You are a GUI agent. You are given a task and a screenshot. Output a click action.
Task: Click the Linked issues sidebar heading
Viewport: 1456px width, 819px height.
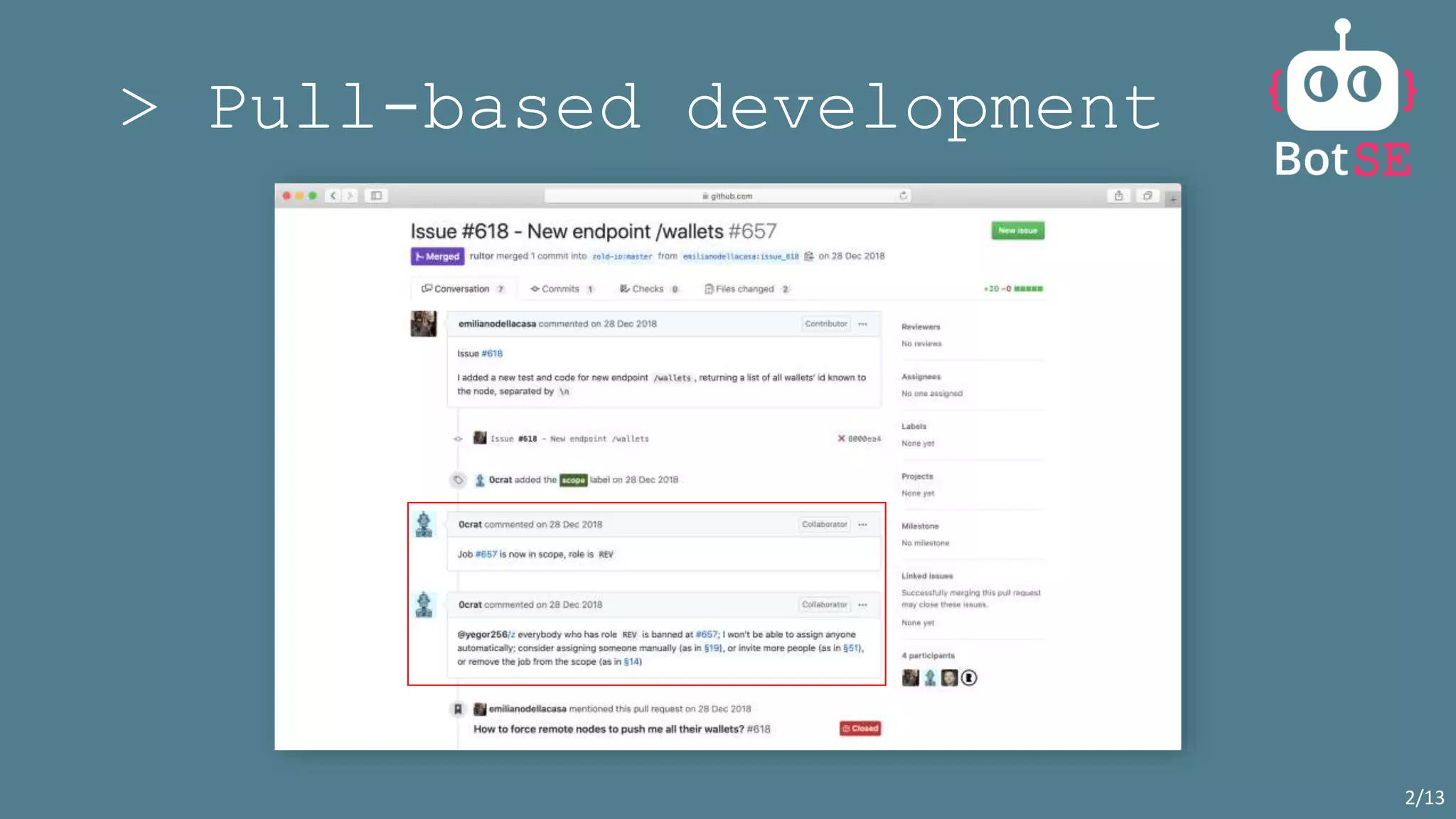(x=927, y=576)
